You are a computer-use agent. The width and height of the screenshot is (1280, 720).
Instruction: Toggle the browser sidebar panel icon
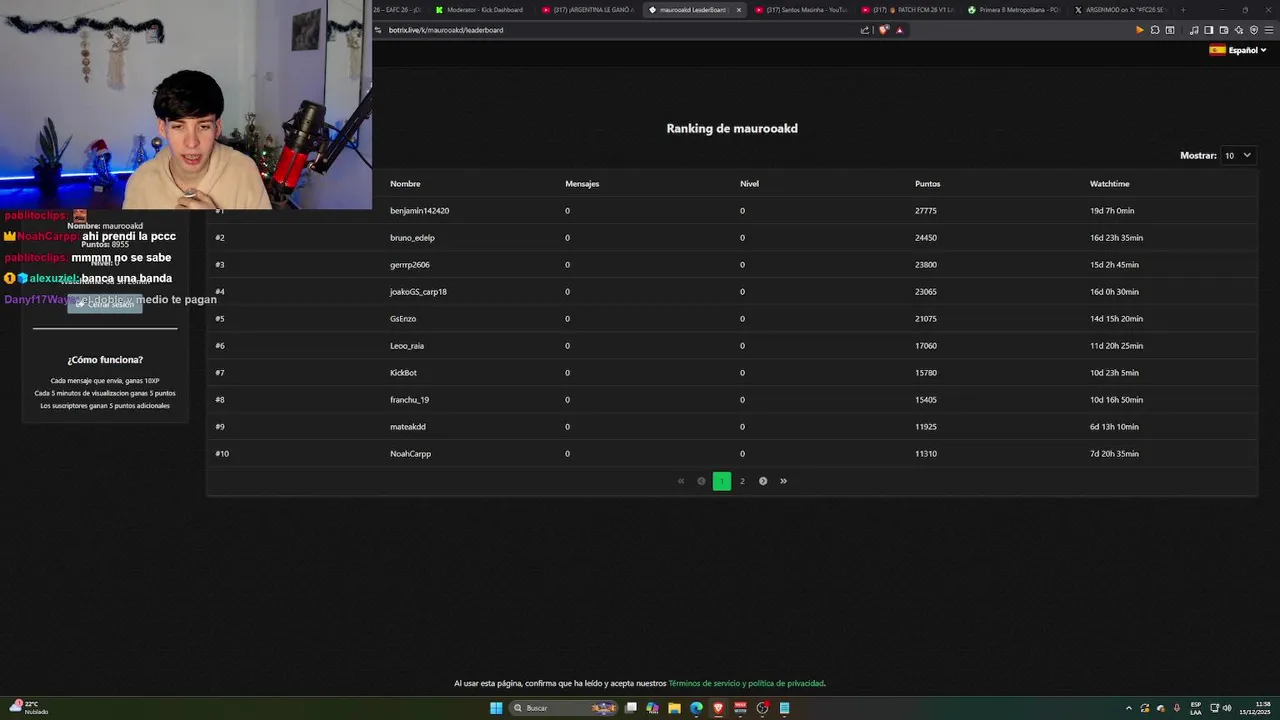click(1209, 30)
